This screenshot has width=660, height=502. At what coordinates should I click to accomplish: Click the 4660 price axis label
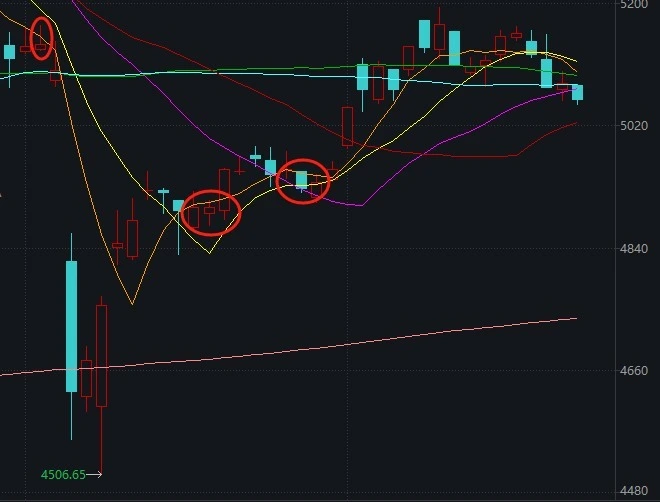click(x=634, y=370)
